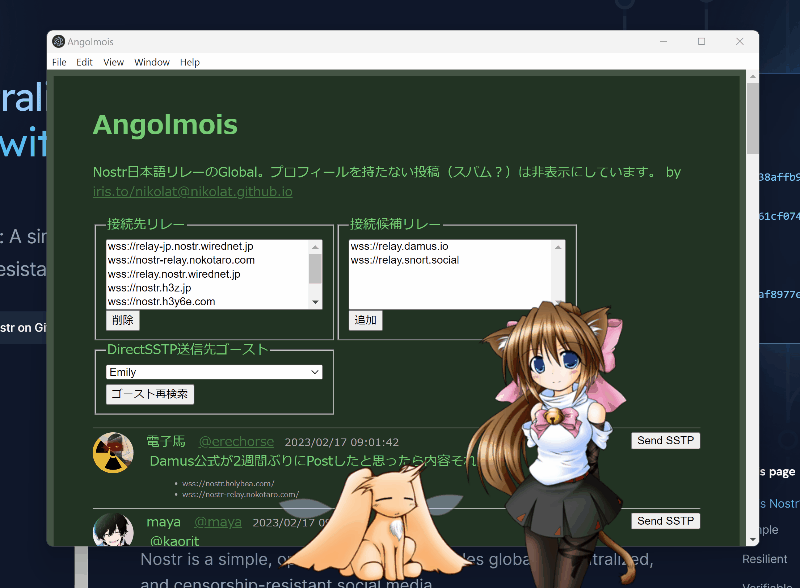Click the up arrow of candidate relay list scrollbar
This screenshot has height=588, width=800.
pyautogui.click(x=558, y=247)
